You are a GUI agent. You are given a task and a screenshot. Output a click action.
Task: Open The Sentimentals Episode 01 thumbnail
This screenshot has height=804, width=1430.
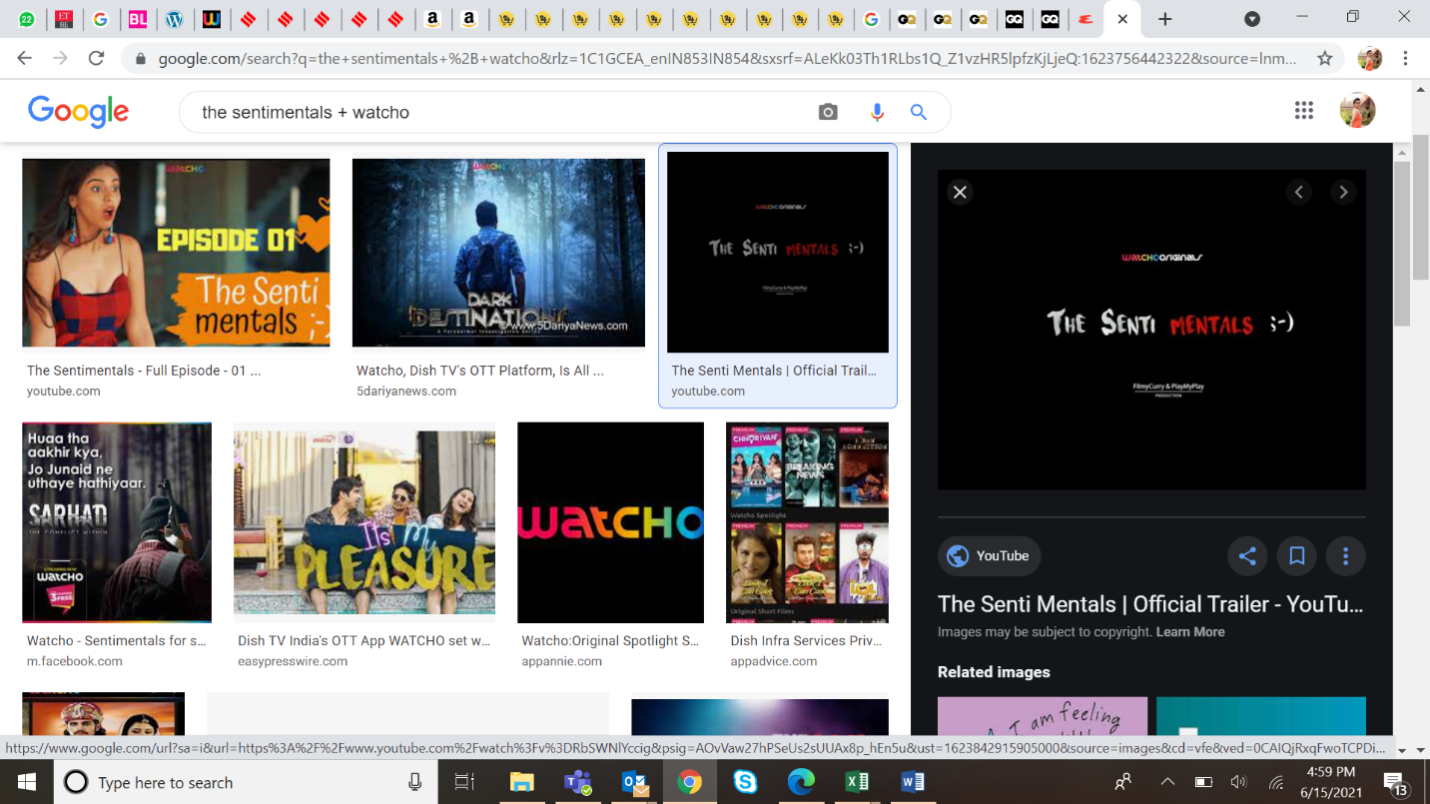[x=176, y=253]
